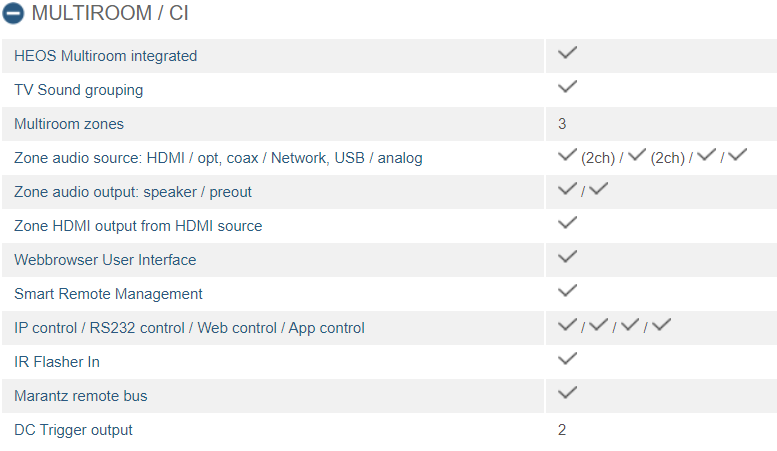
Task: Click the HEOS Multiroom integrated checkmark
Action: click(x=567, y=53)
